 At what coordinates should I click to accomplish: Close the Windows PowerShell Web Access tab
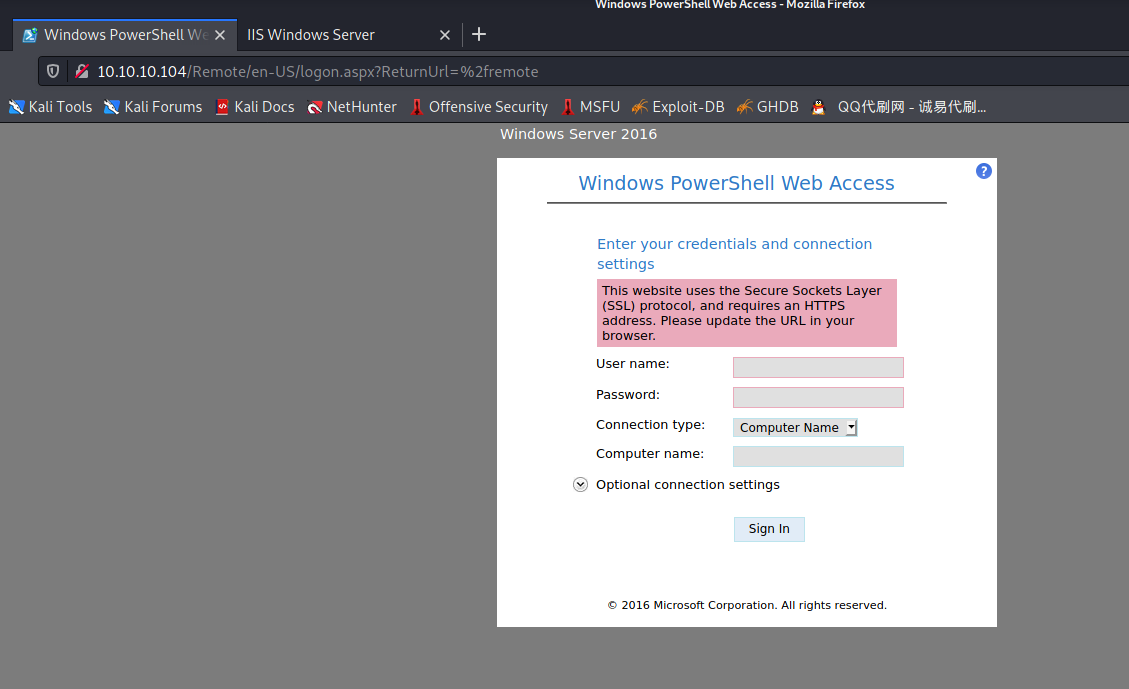(x=220, y=35)
